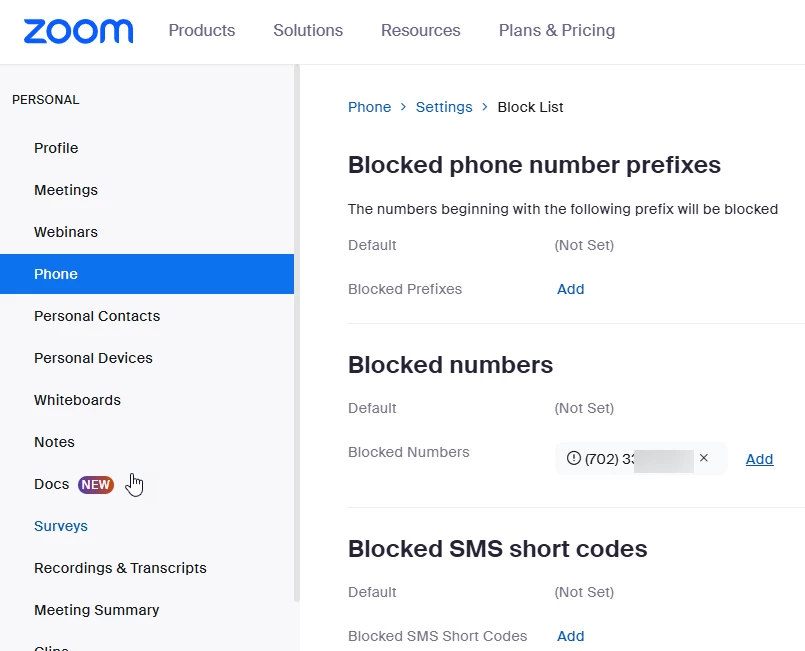Remove the blocked (702) number with the X
The image size is (805, 651).
click(x=703, y=458)
